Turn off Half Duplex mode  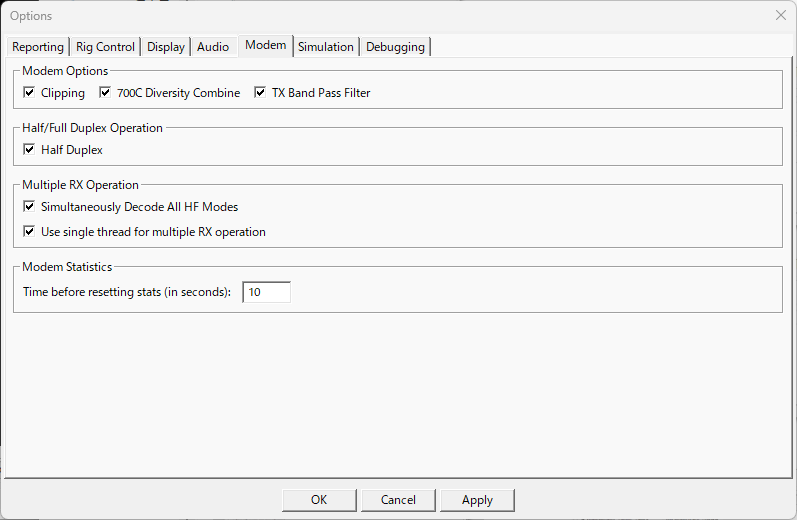point(29,149)
